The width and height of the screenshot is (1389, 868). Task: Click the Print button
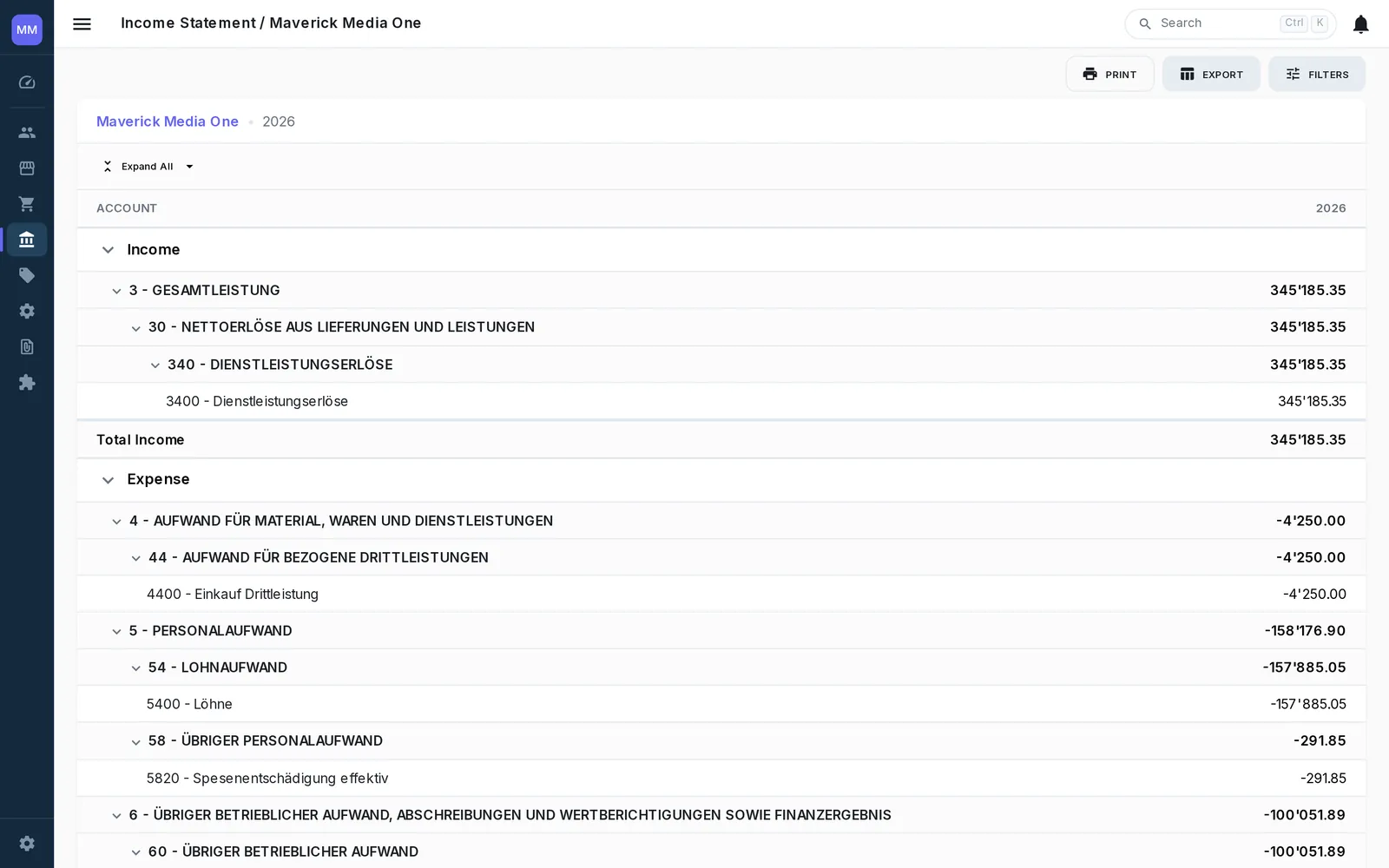(1109, 74)
